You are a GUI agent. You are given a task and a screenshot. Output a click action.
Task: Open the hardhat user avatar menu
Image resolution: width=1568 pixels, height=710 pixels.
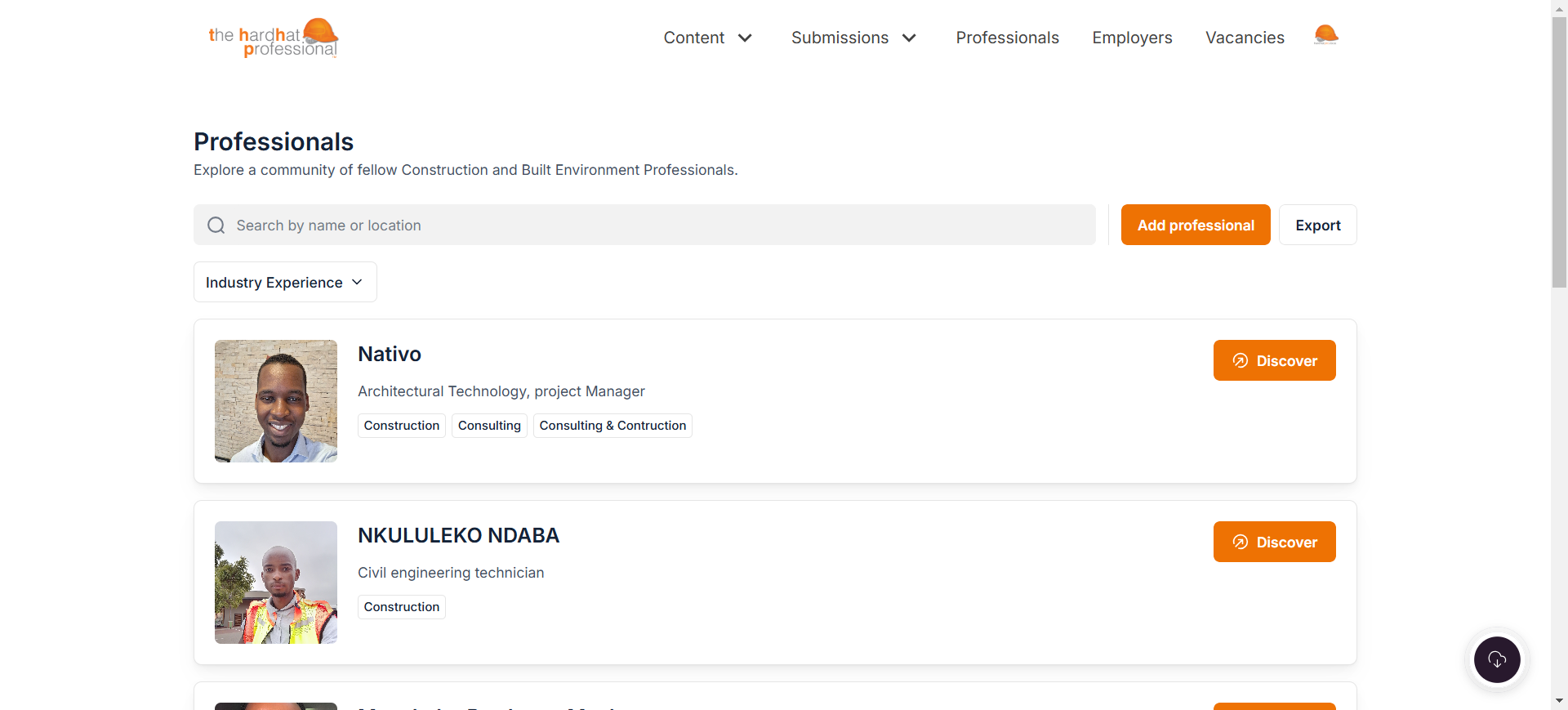tap(1325, 34)
